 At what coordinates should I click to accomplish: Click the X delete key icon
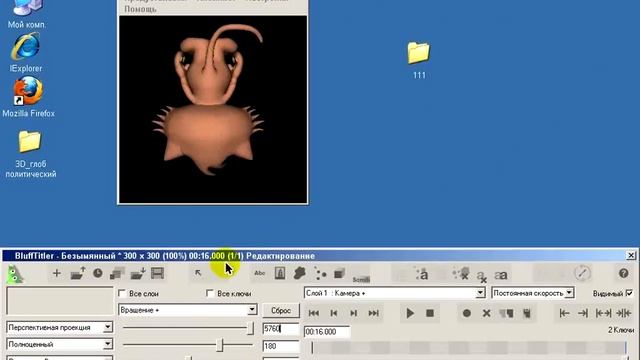coord(487,313)
